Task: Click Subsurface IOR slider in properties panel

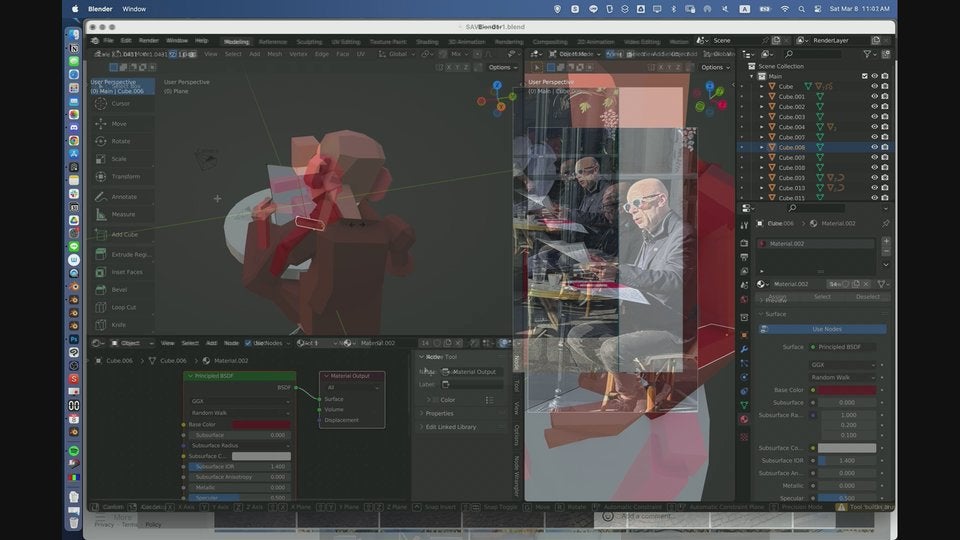Action: coord(847,460)
